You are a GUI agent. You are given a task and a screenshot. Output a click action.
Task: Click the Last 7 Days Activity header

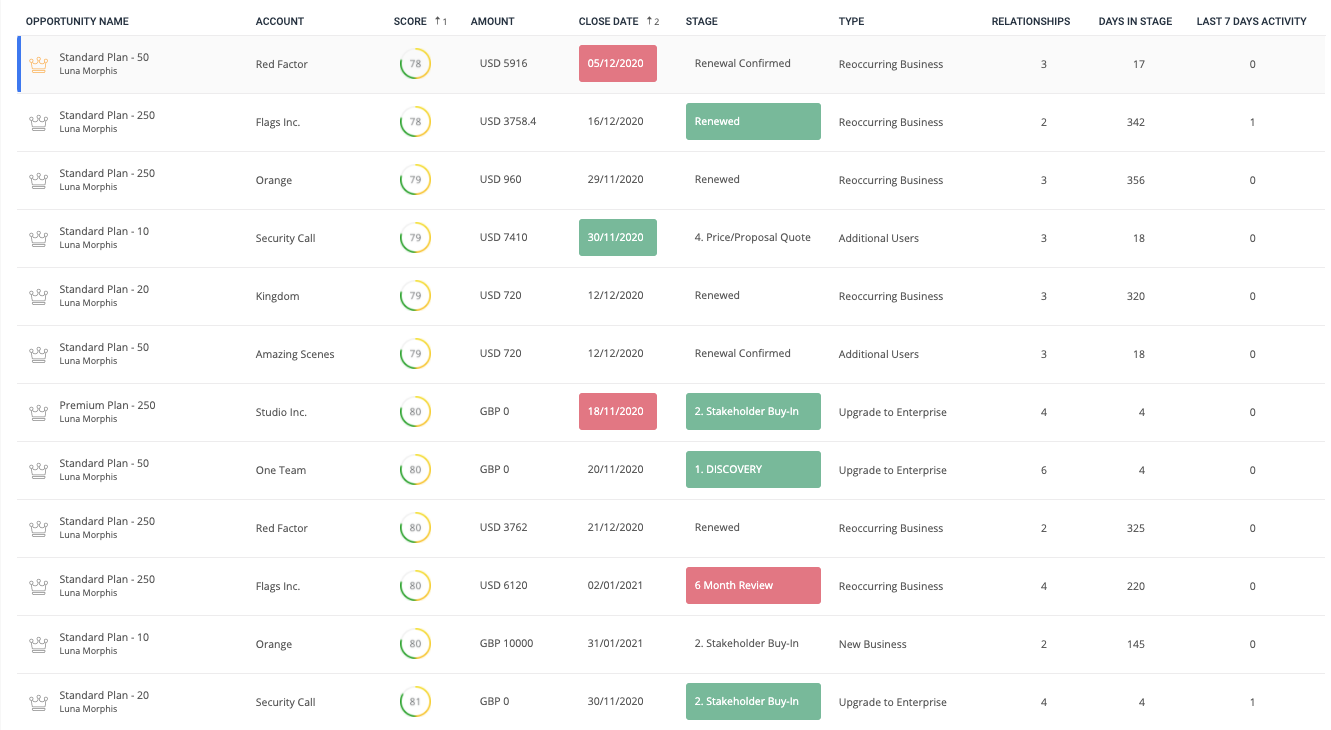pyautogui.click(x=1251, y=21)
